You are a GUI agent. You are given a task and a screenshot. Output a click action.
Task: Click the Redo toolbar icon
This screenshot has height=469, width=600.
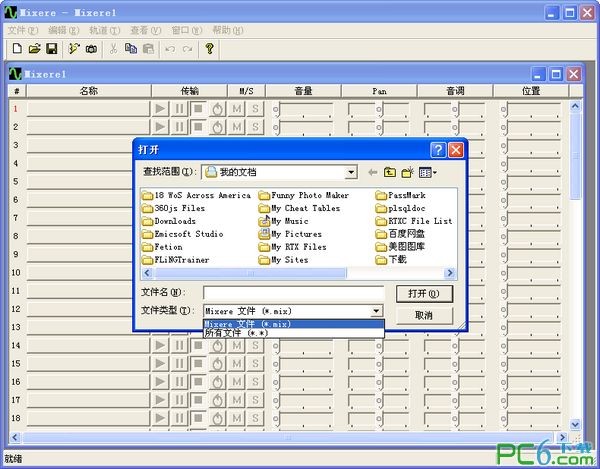click(x=187, y=49)
